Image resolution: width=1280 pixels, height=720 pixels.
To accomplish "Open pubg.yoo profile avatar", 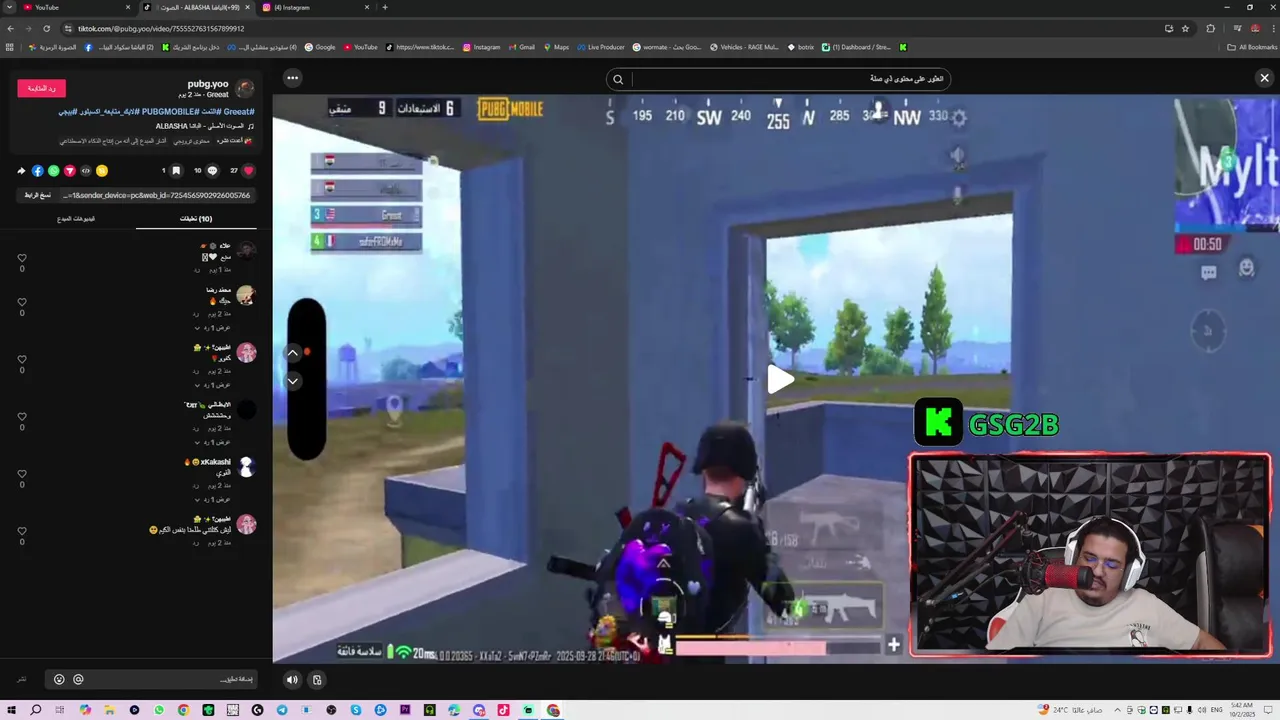I will tap(245, 88).
